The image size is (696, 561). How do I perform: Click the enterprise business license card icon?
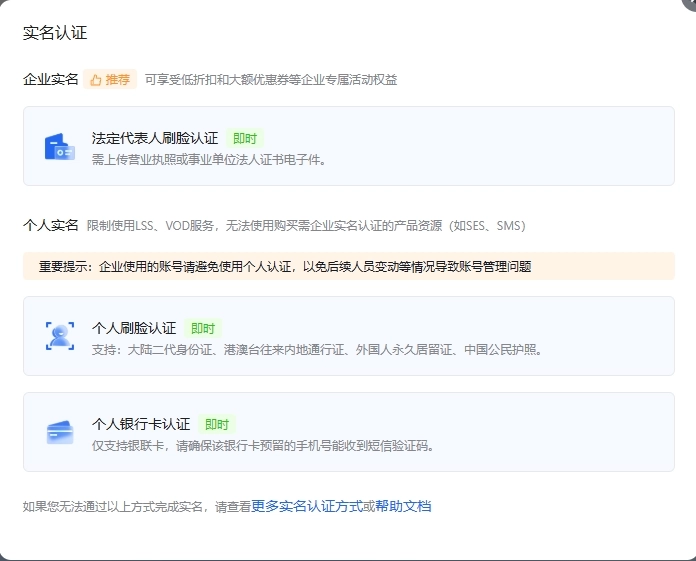[60, 147]
